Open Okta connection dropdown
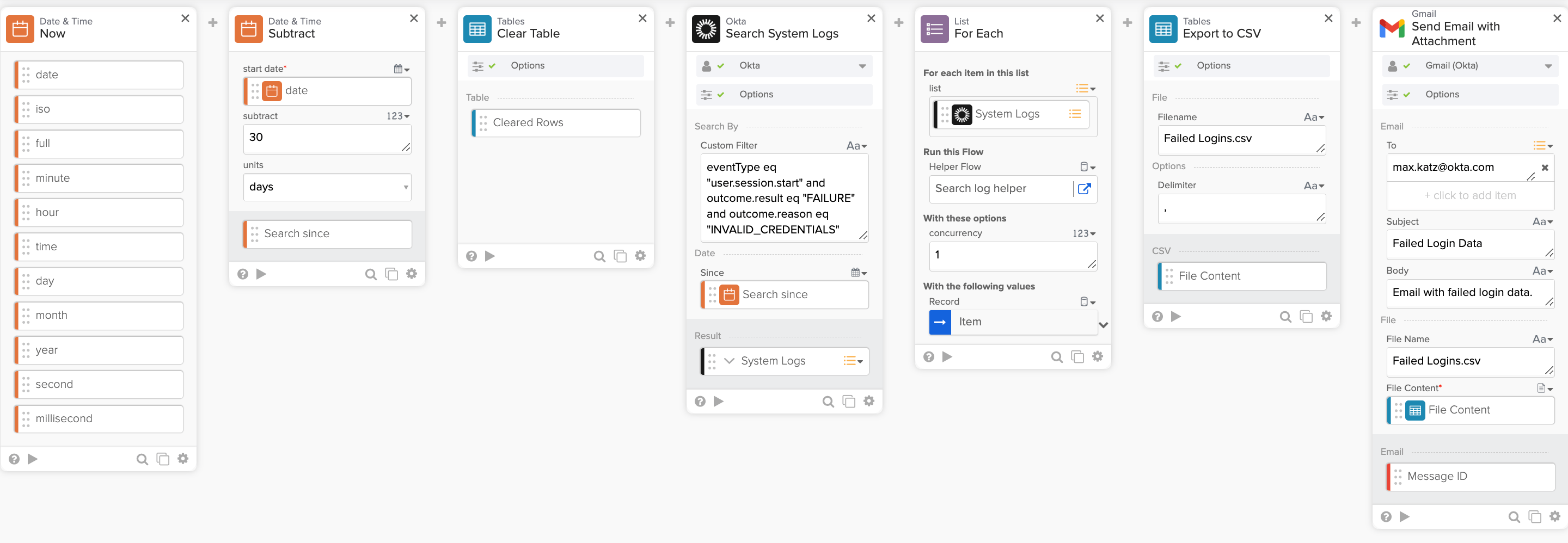Viewport: 1568px width, 543px height. (785, 66)
